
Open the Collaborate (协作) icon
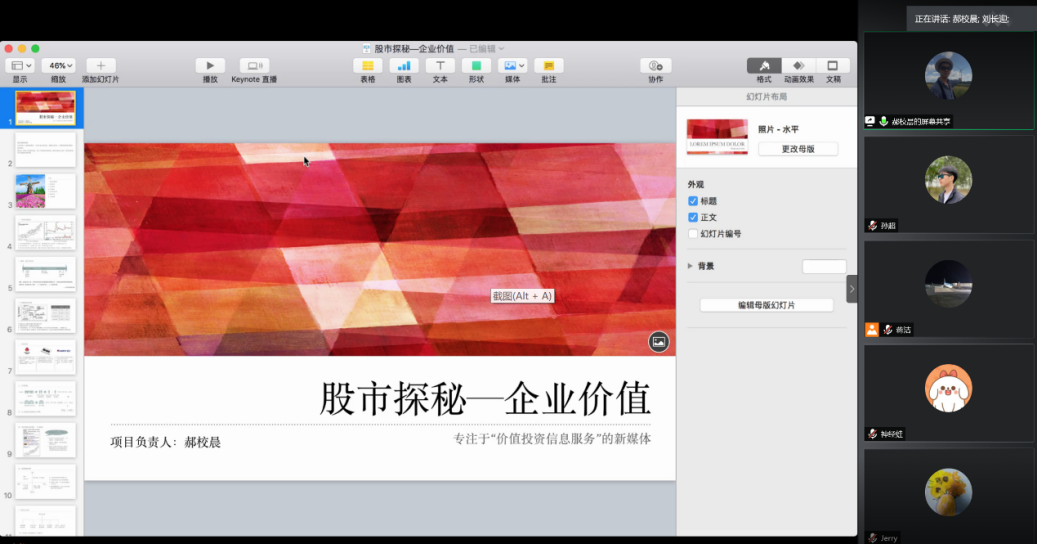(x=655, y=66)
